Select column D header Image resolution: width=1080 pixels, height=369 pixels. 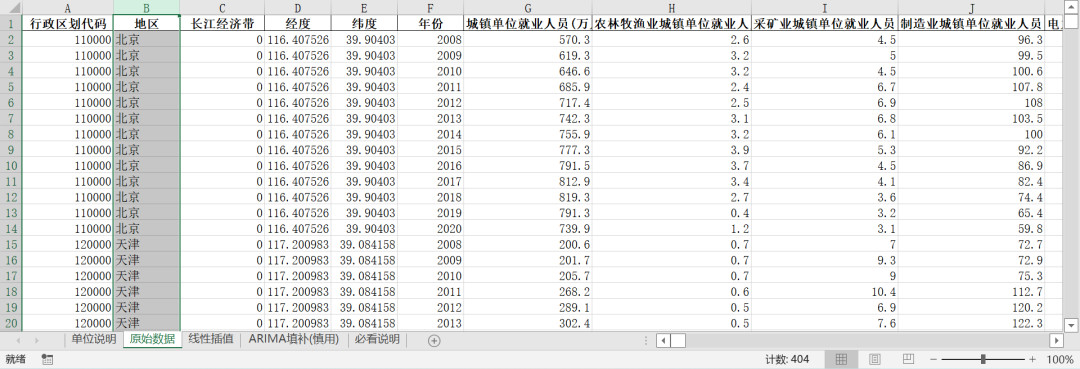point(298,8)
